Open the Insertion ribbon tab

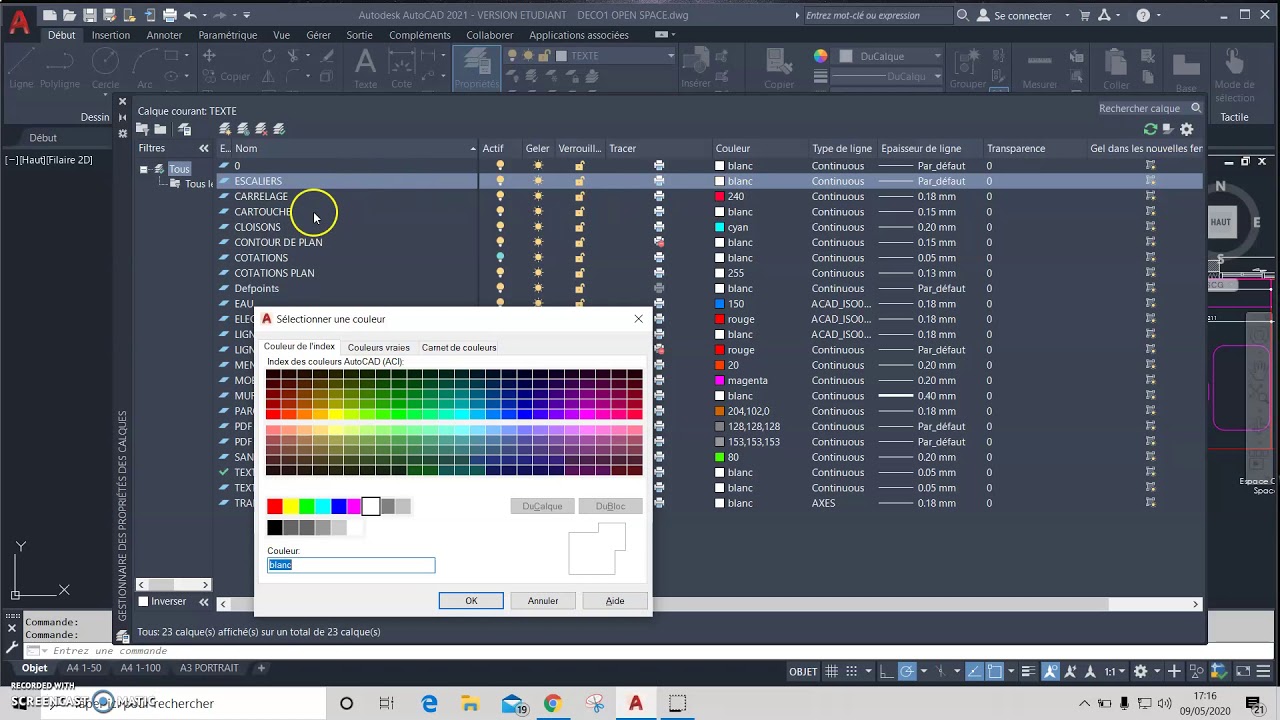(110, 35)
